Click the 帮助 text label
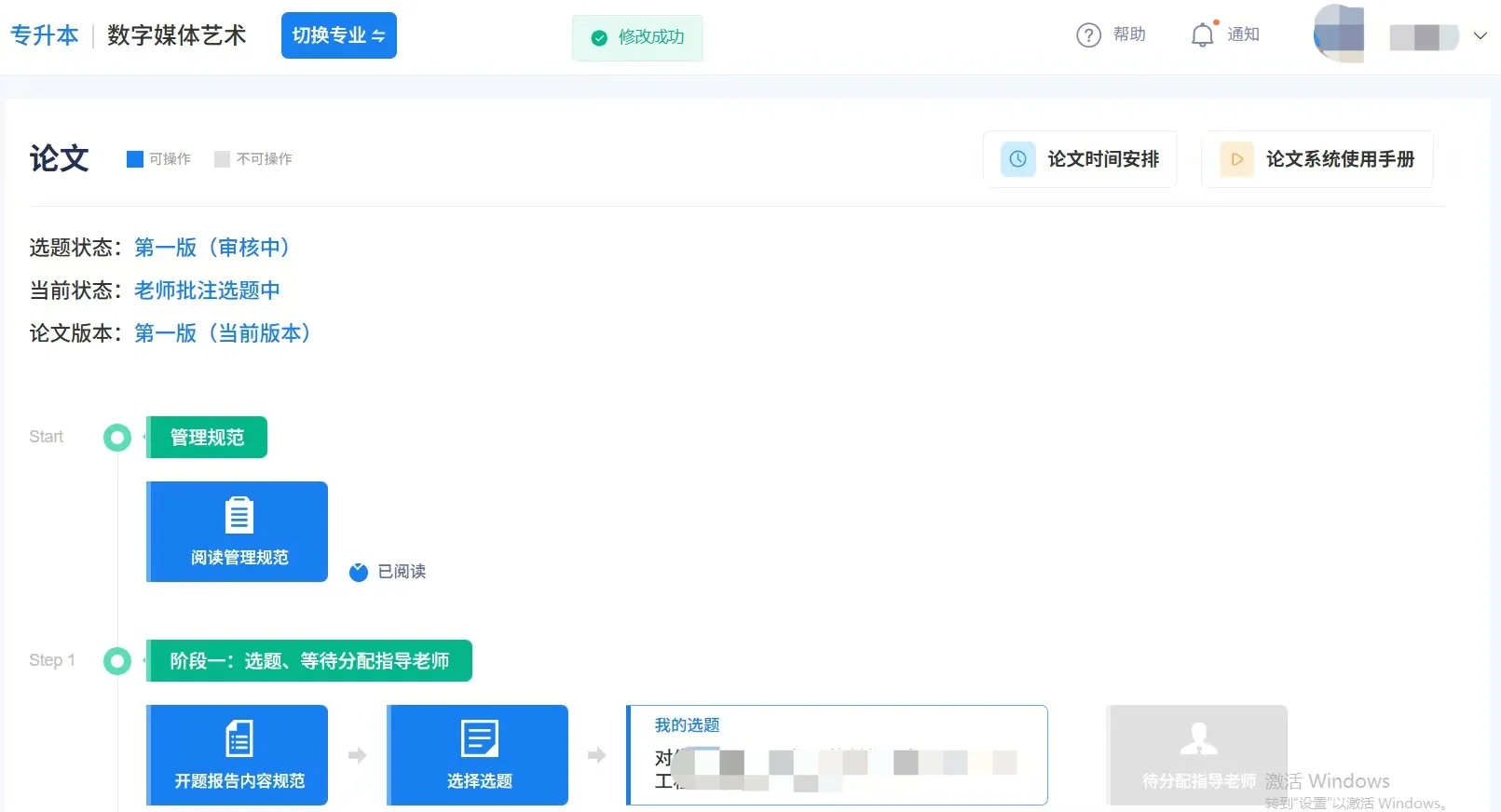The width and height of the screenshot is (1501, 812). click(x=1129, y=34)
